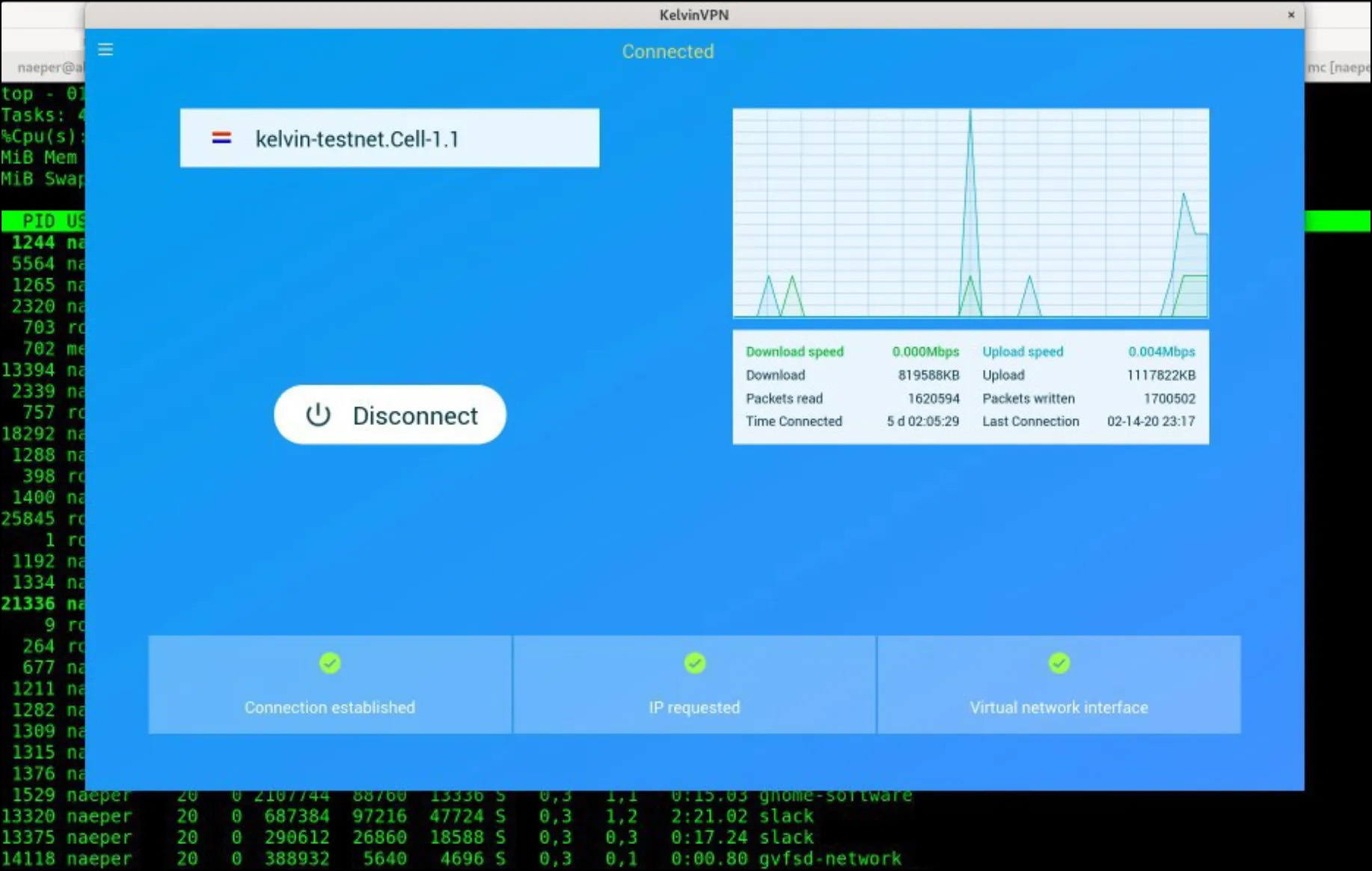
Task: Click PID 1244 in the top terminal
Action: 33,242
